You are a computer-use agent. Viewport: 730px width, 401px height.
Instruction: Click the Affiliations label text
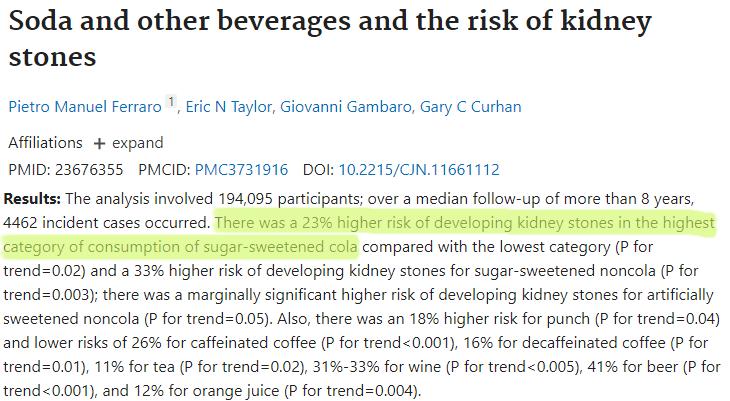[x=46, y=143]
